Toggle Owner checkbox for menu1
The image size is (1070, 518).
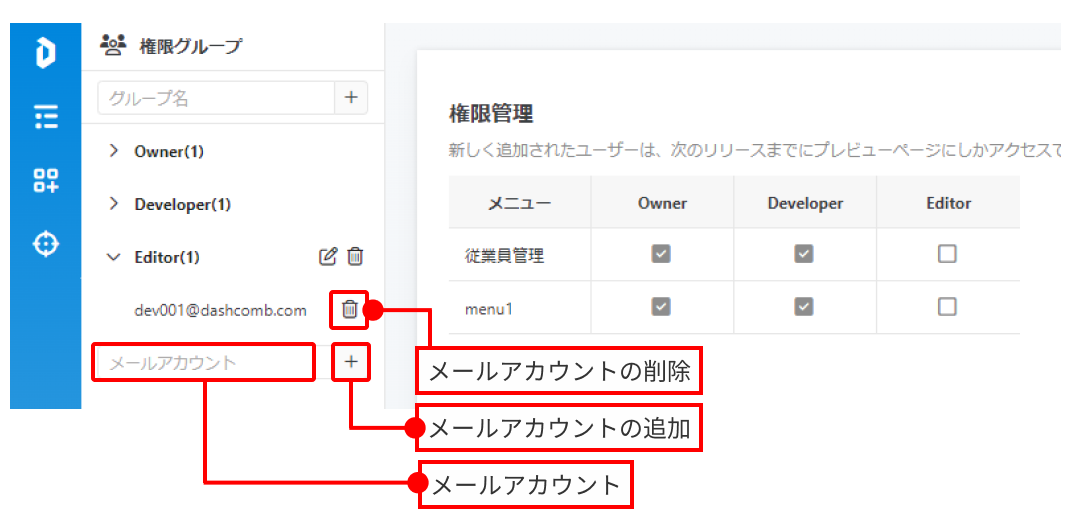661,307
